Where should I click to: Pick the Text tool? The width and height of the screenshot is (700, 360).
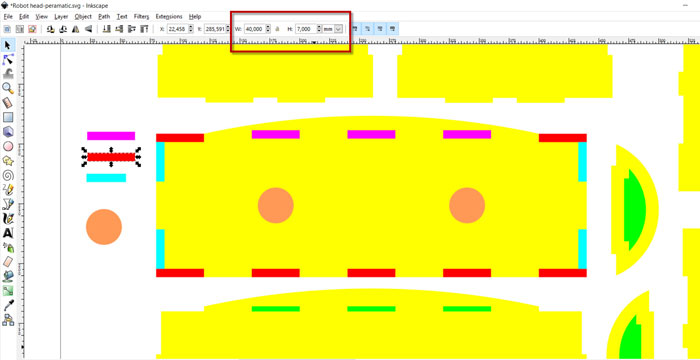pyautogui.click(x=8, y=233)
